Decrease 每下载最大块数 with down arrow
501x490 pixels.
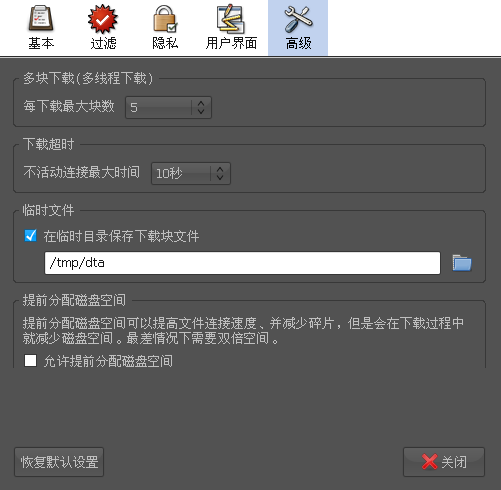click(201, 111)
